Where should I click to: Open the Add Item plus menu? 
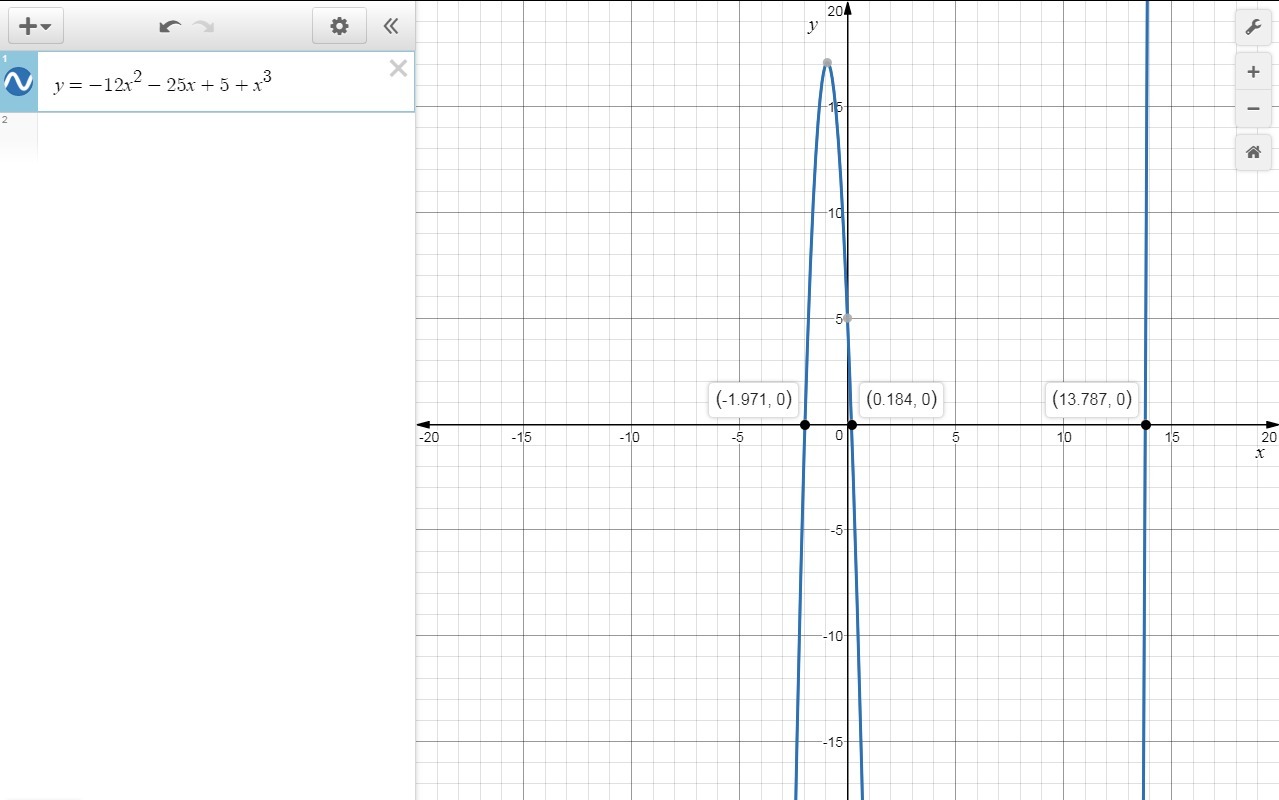coord(35,26)
